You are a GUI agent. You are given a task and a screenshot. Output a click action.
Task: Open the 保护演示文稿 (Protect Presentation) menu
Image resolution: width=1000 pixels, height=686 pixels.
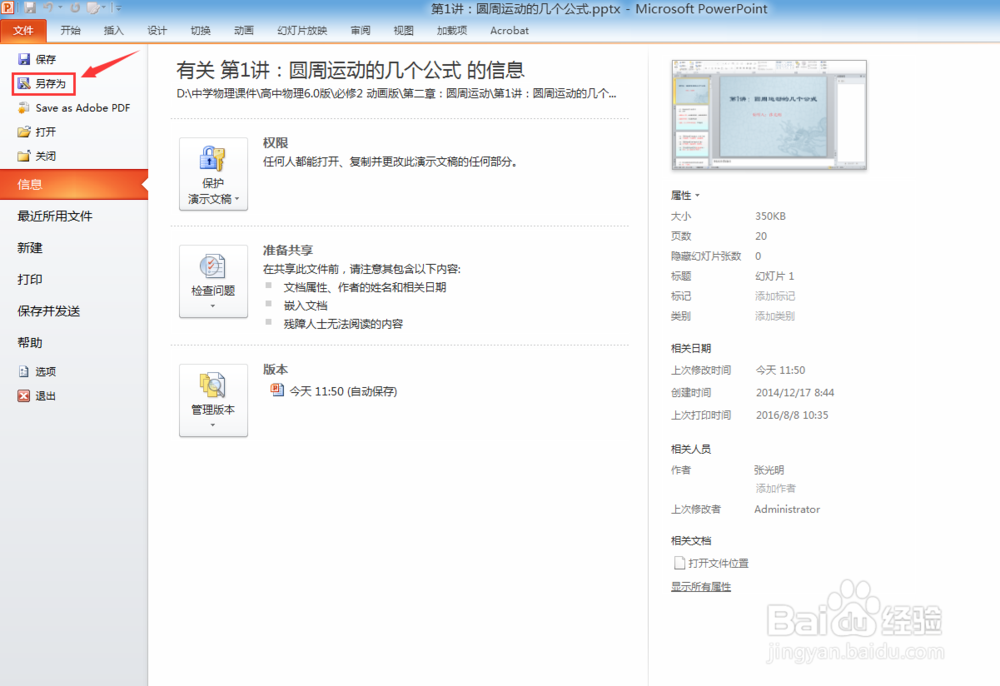[213, 174]
